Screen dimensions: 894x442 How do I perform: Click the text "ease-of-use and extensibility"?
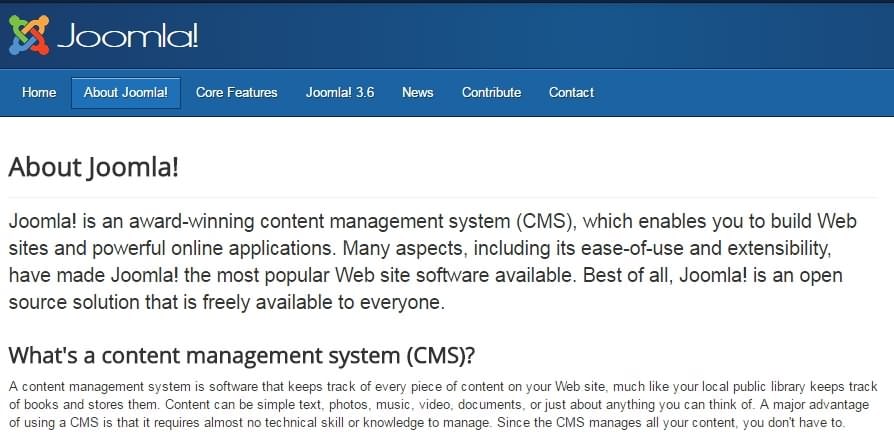click(x=704, y=249)
